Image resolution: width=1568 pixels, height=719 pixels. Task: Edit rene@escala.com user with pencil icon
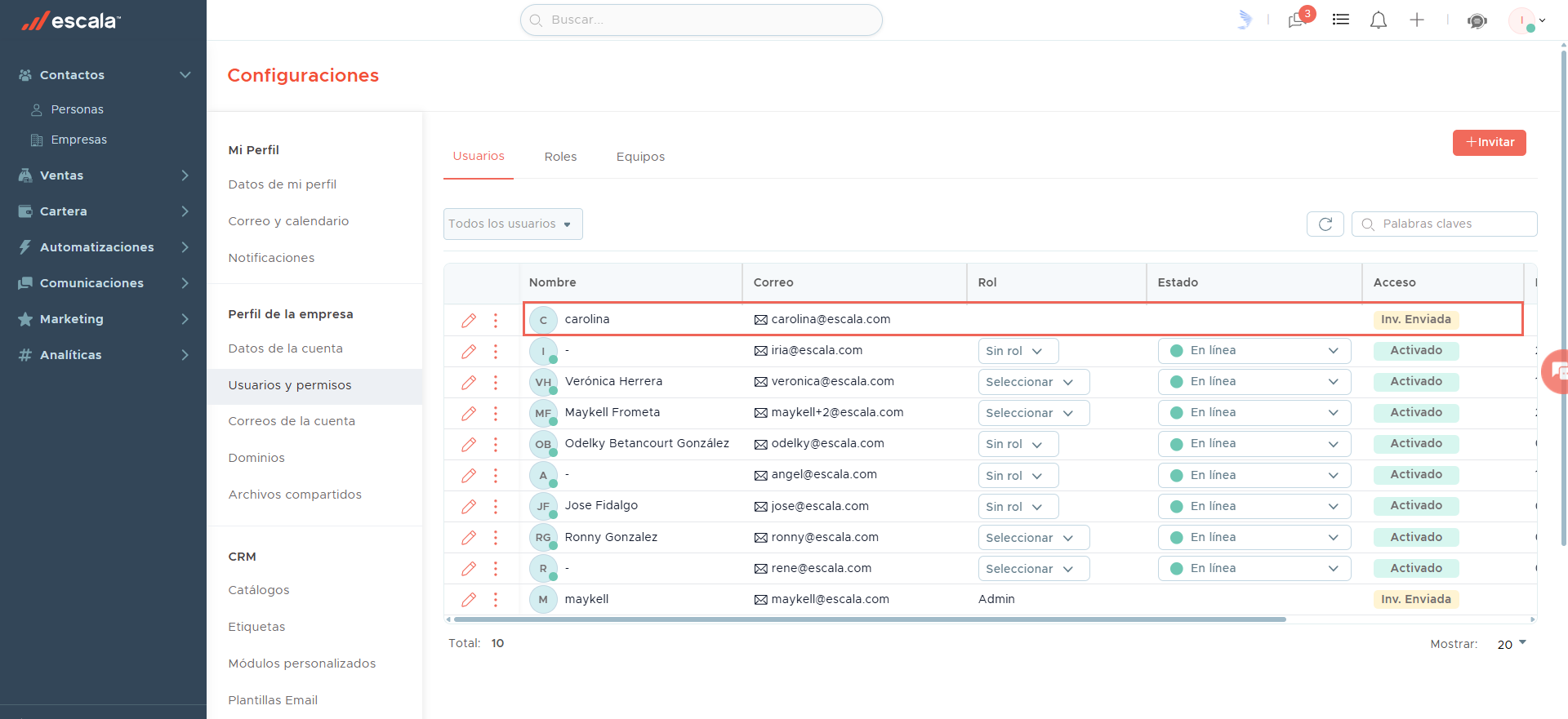point(469,568)
